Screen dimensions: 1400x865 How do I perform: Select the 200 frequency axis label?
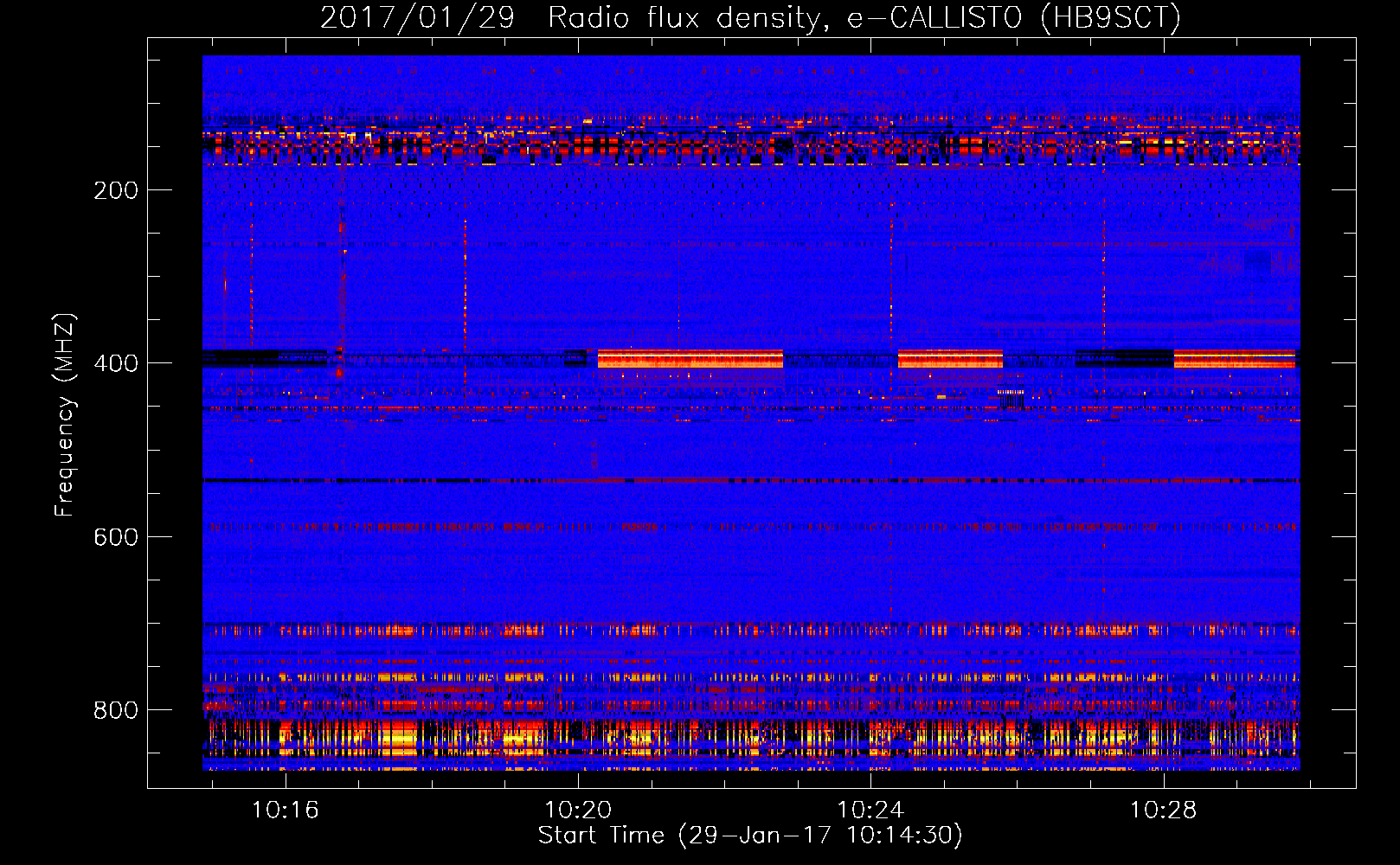pyautogui.click(x=116, y=190)
